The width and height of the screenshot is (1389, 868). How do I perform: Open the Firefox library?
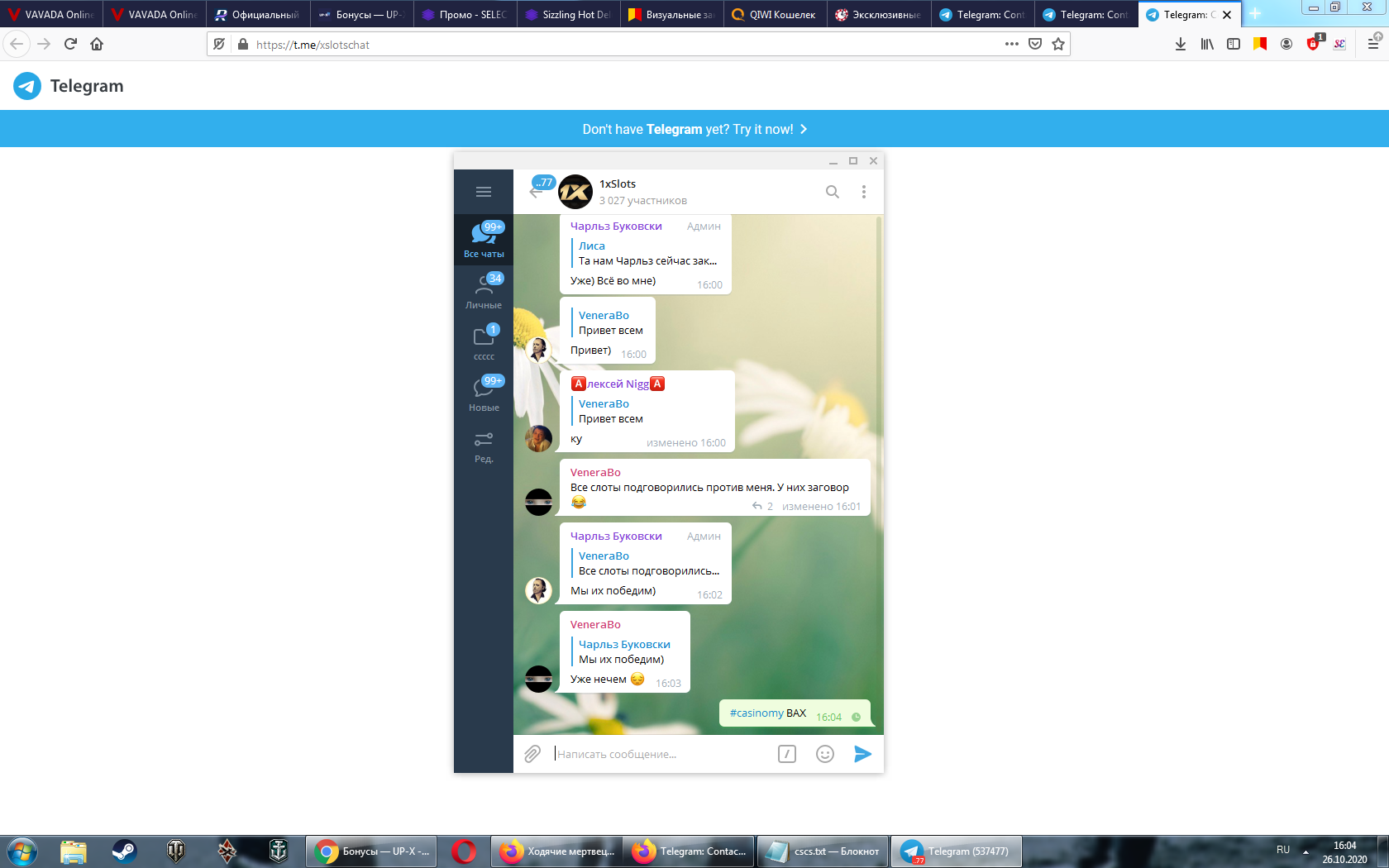[1207, 44]
